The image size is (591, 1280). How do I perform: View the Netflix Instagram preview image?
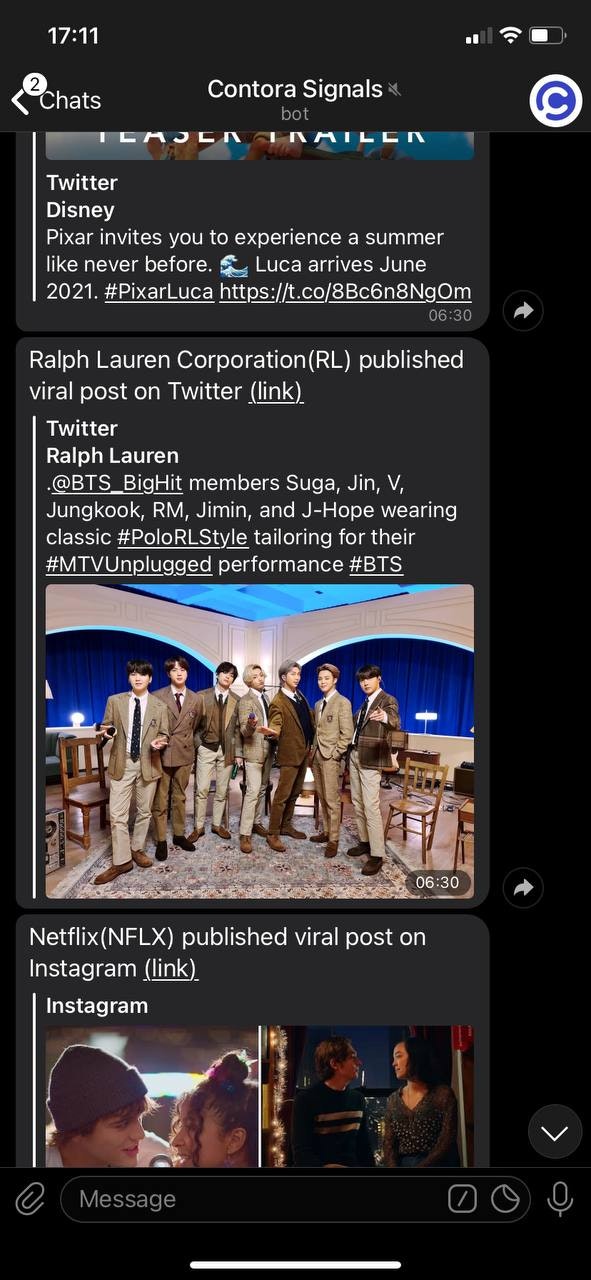[260, 1096]
